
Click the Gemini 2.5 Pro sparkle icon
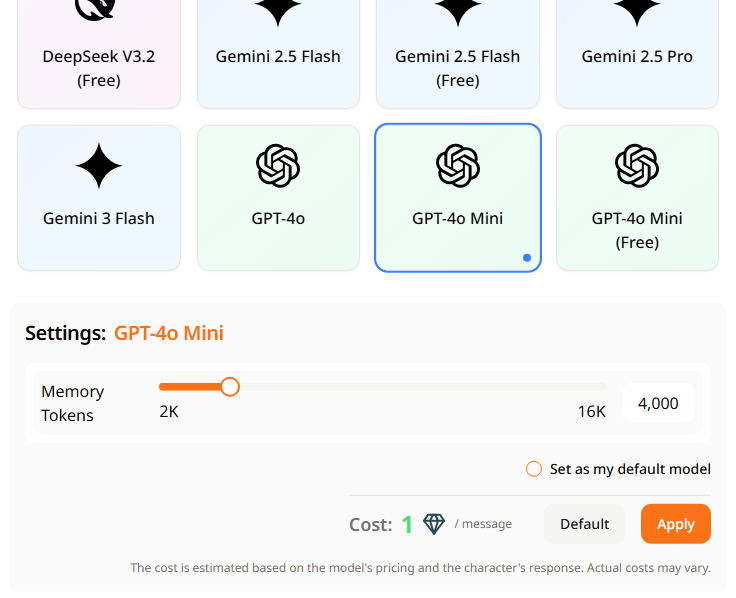637,9
